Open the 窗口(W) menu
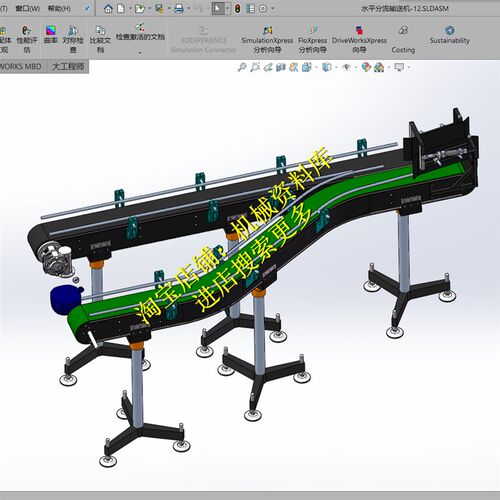Screen dimensions: 500x500 click(28, 8)
